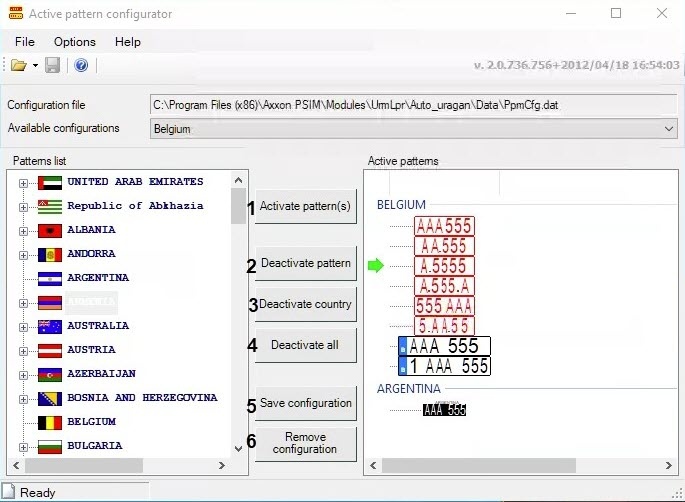The image size is (685, 502).
Task: Select the A.5555 Belgium plate pattern
Action: (444, 266)
